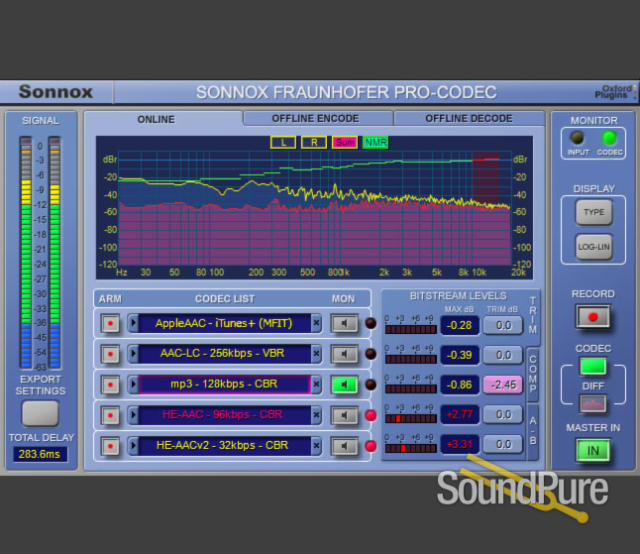The width and height of the screenshot is (640, 554).
Task: Reset the red clip LED for HE-AAC row
Action: click(x=371, y=416)
